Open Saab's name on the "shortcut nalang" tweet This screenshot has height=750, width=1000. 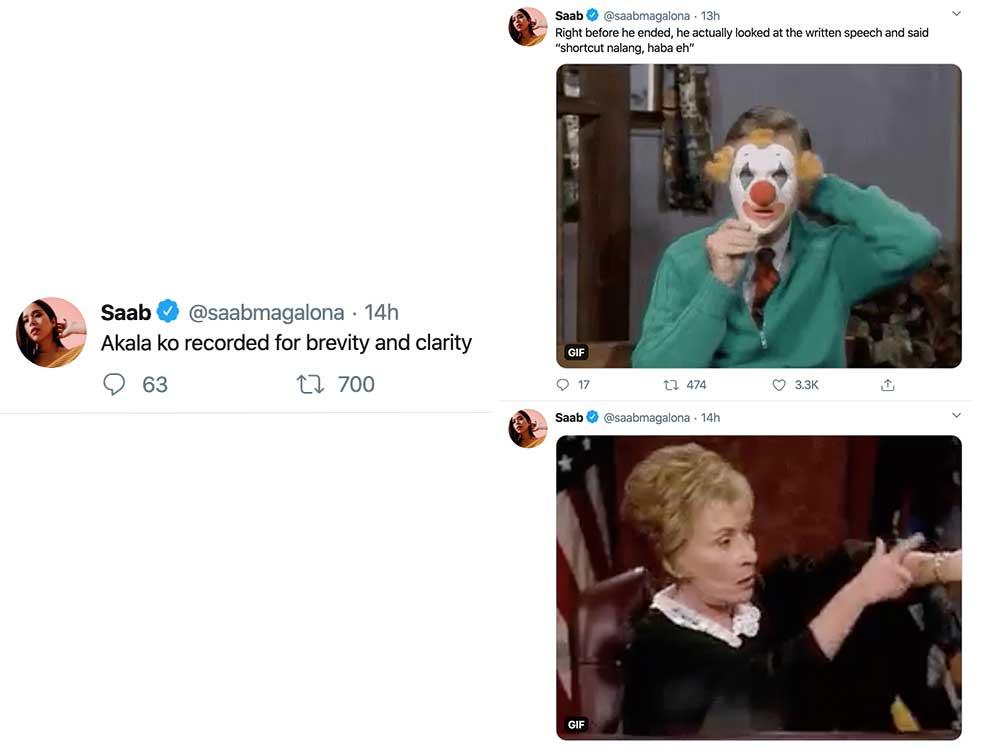tap(569, 16)
